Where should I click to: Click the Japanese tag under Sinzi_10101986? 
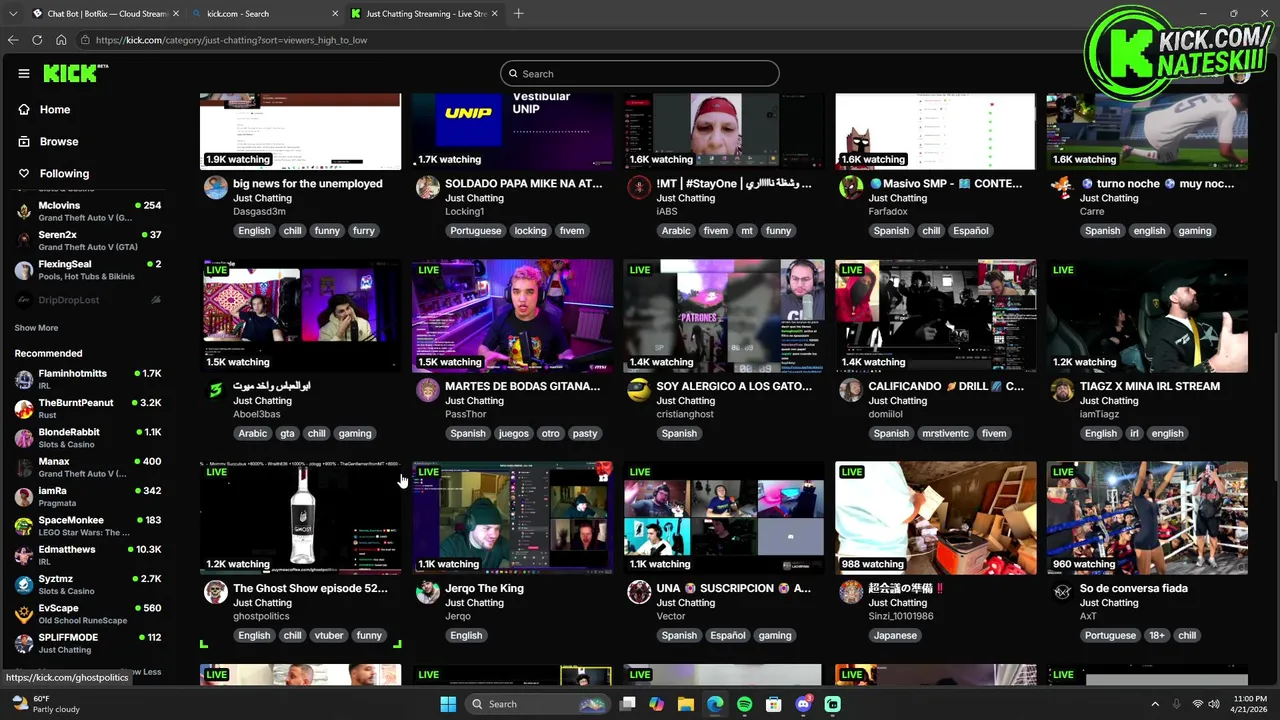click(895, 636)
